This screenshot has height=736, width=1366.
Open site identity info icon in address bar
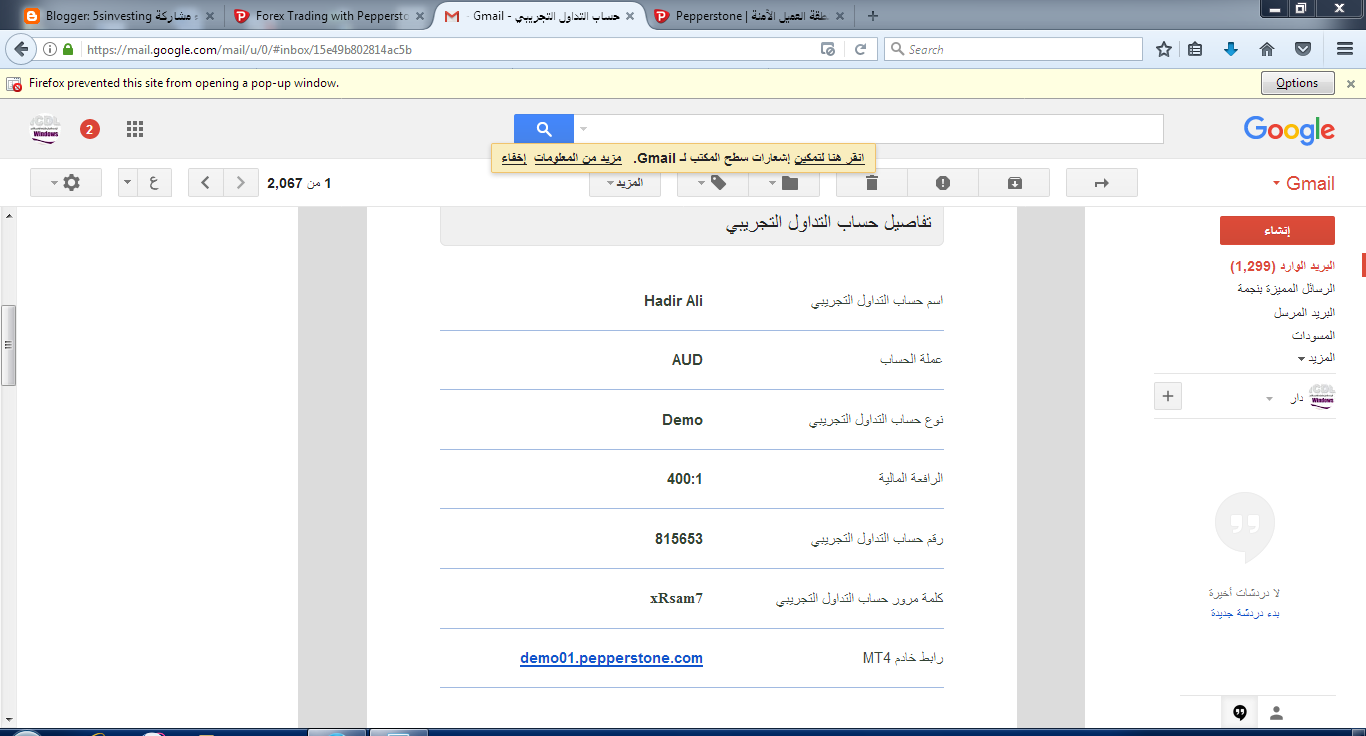pos(50,49)
